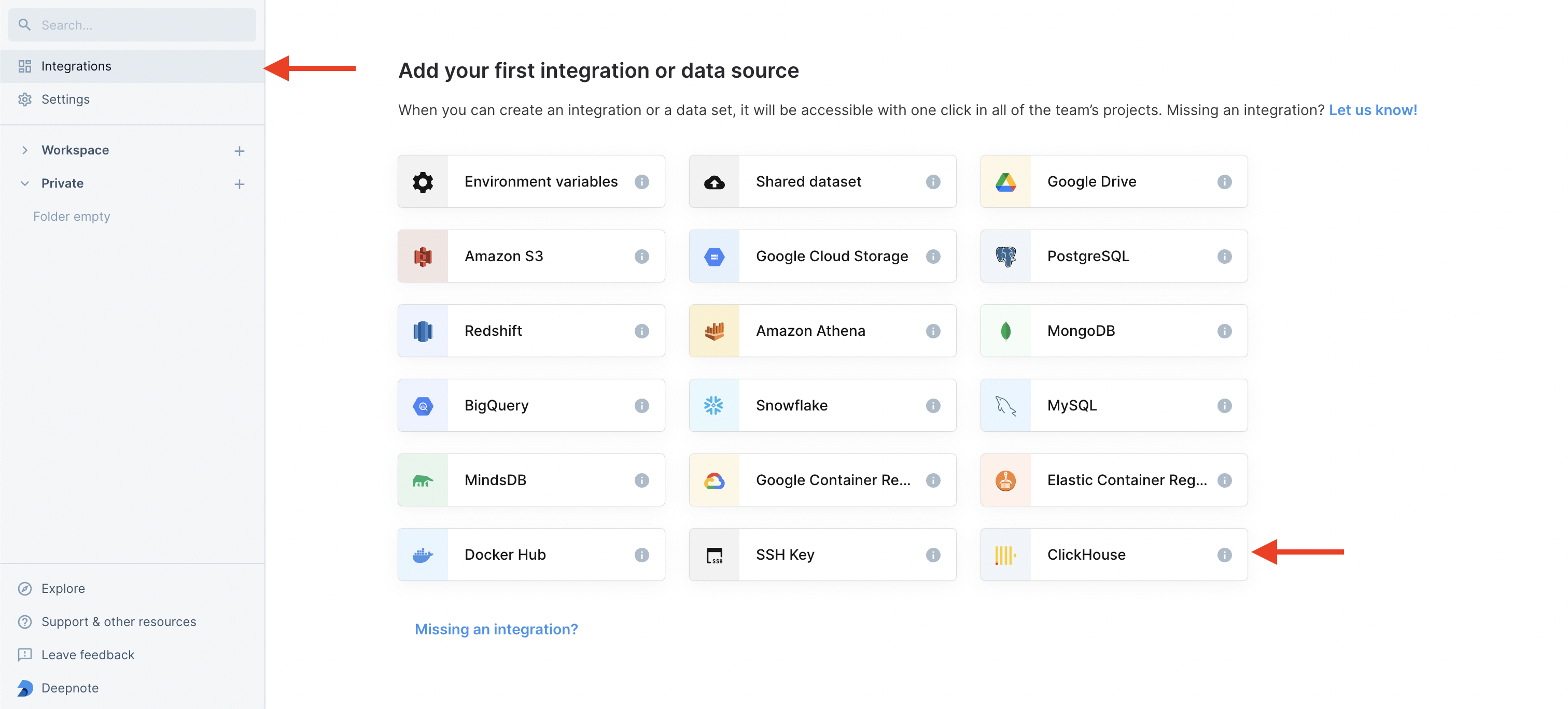This screenshot has height=709, width=1568.
Task: Open the Integrations section
Action: pyautogui.click(x=75, y=65)
